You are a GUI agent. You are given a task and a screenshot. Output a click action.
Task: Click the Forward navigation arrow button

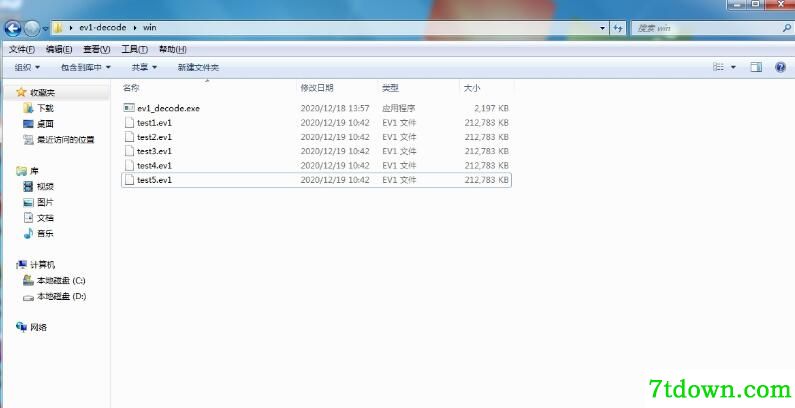click(32, 28)
